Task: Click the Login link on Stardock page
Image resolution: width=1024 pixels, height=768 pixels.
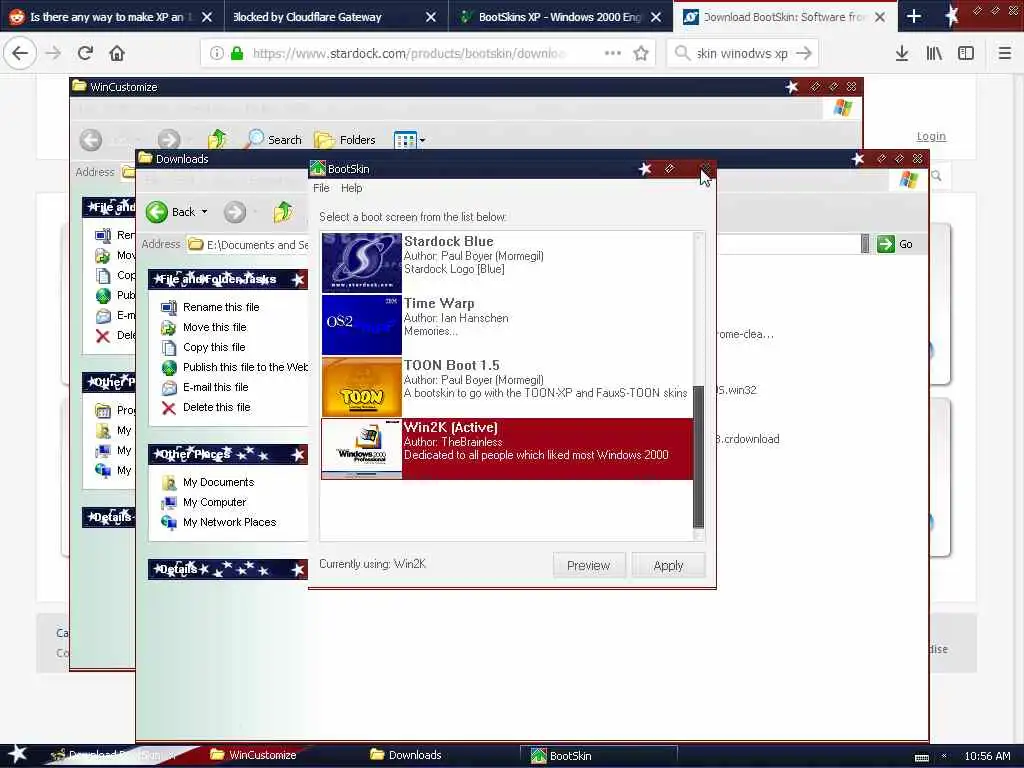Action: 931,136
